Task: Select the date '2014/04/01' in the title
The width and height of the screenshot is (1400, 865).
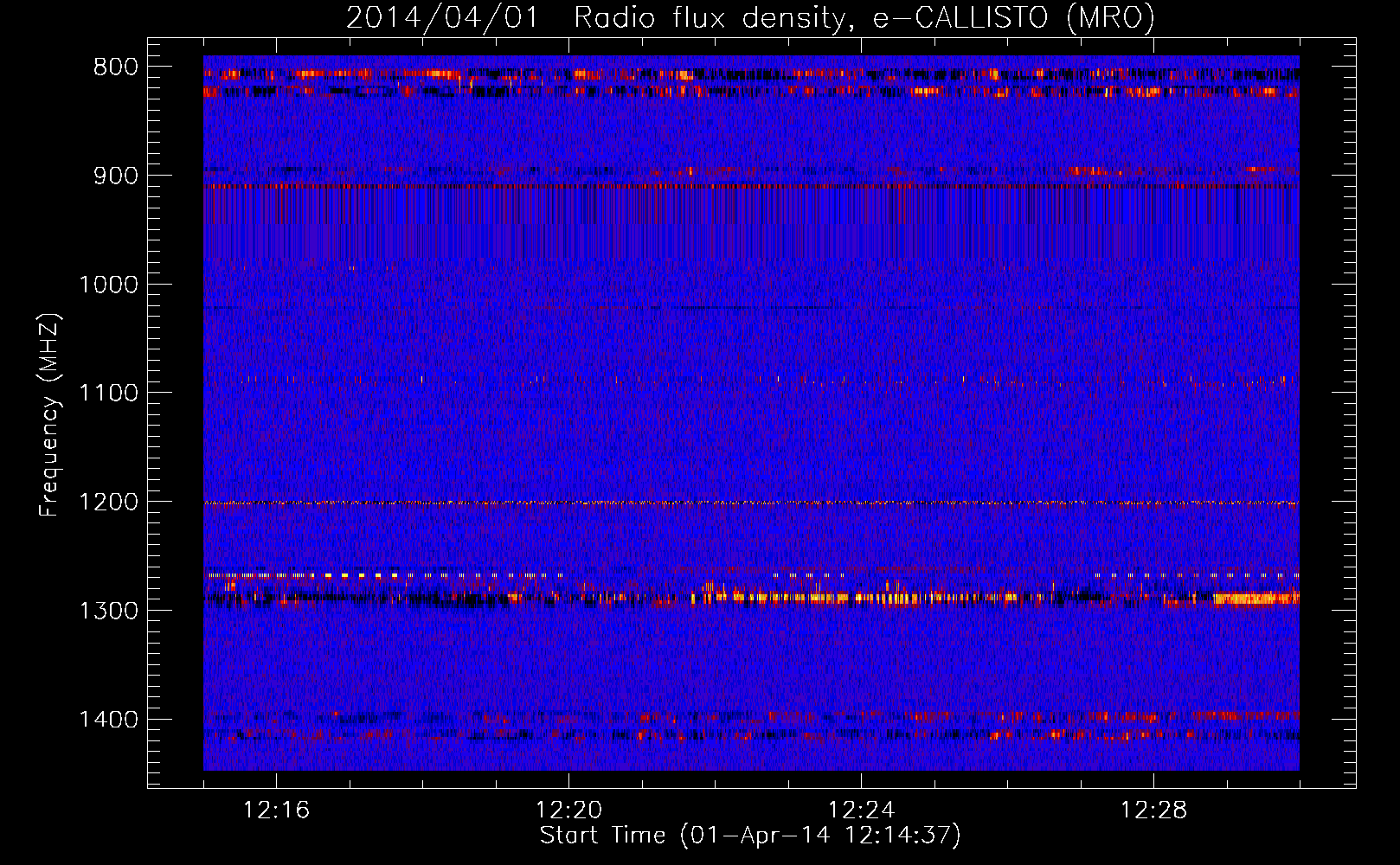Action: [x=442, y=17]
